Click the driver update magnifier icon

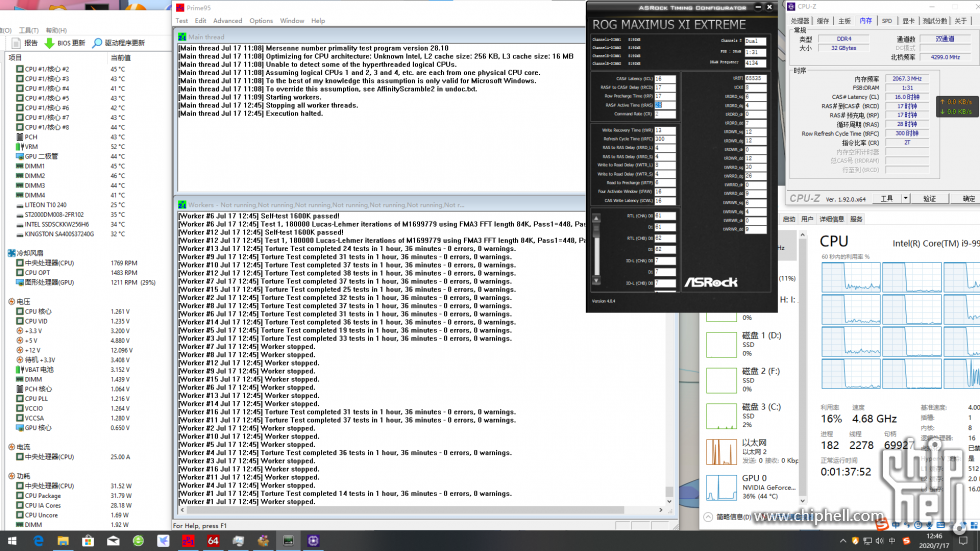coord(97,43)
